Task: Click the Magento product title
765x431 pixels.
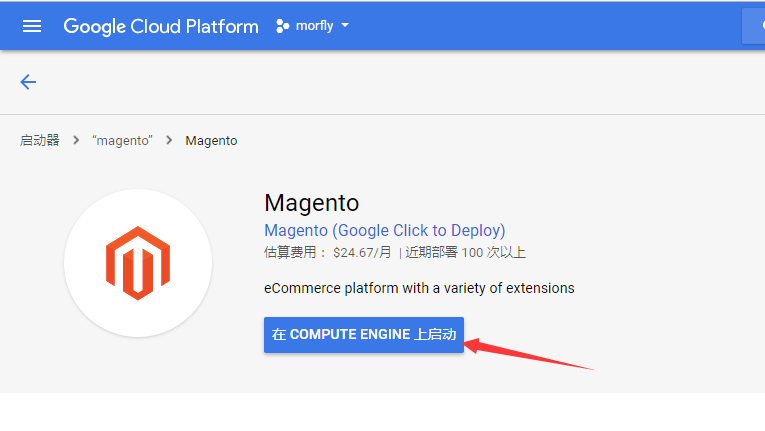Action: coord(311,203)
